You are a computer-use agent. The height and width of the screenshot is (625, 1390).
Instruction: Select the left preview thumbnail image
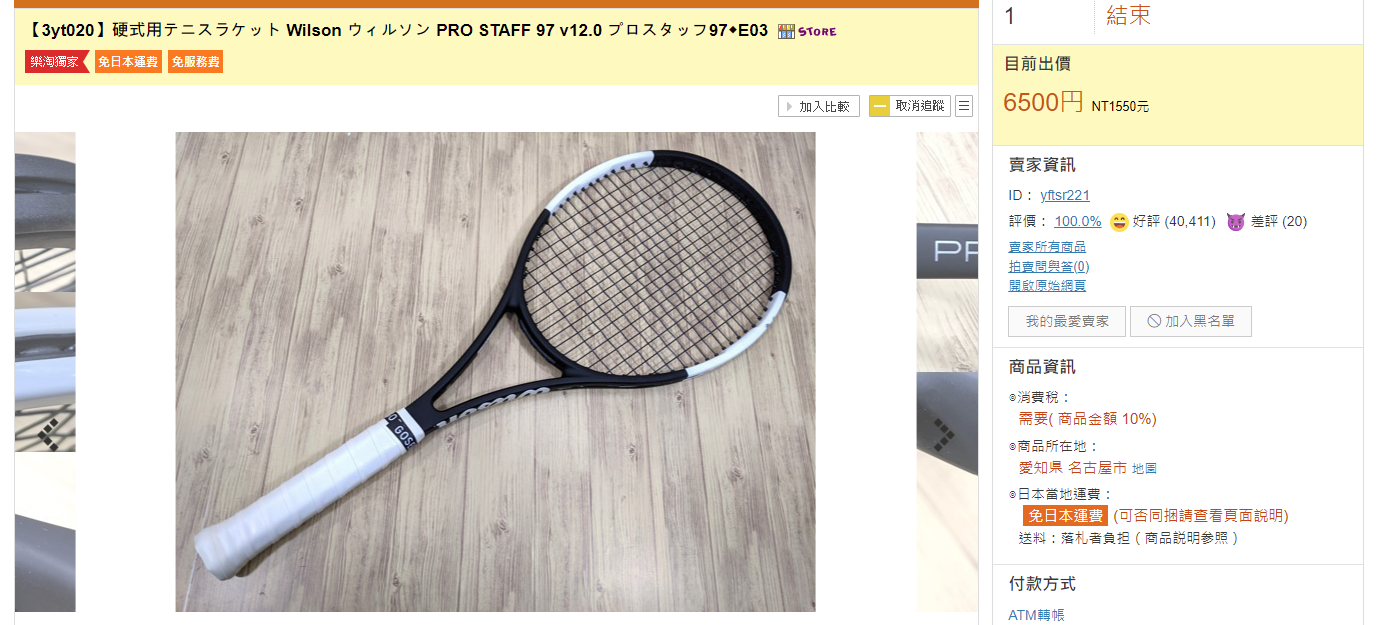[x=45, y=372]
